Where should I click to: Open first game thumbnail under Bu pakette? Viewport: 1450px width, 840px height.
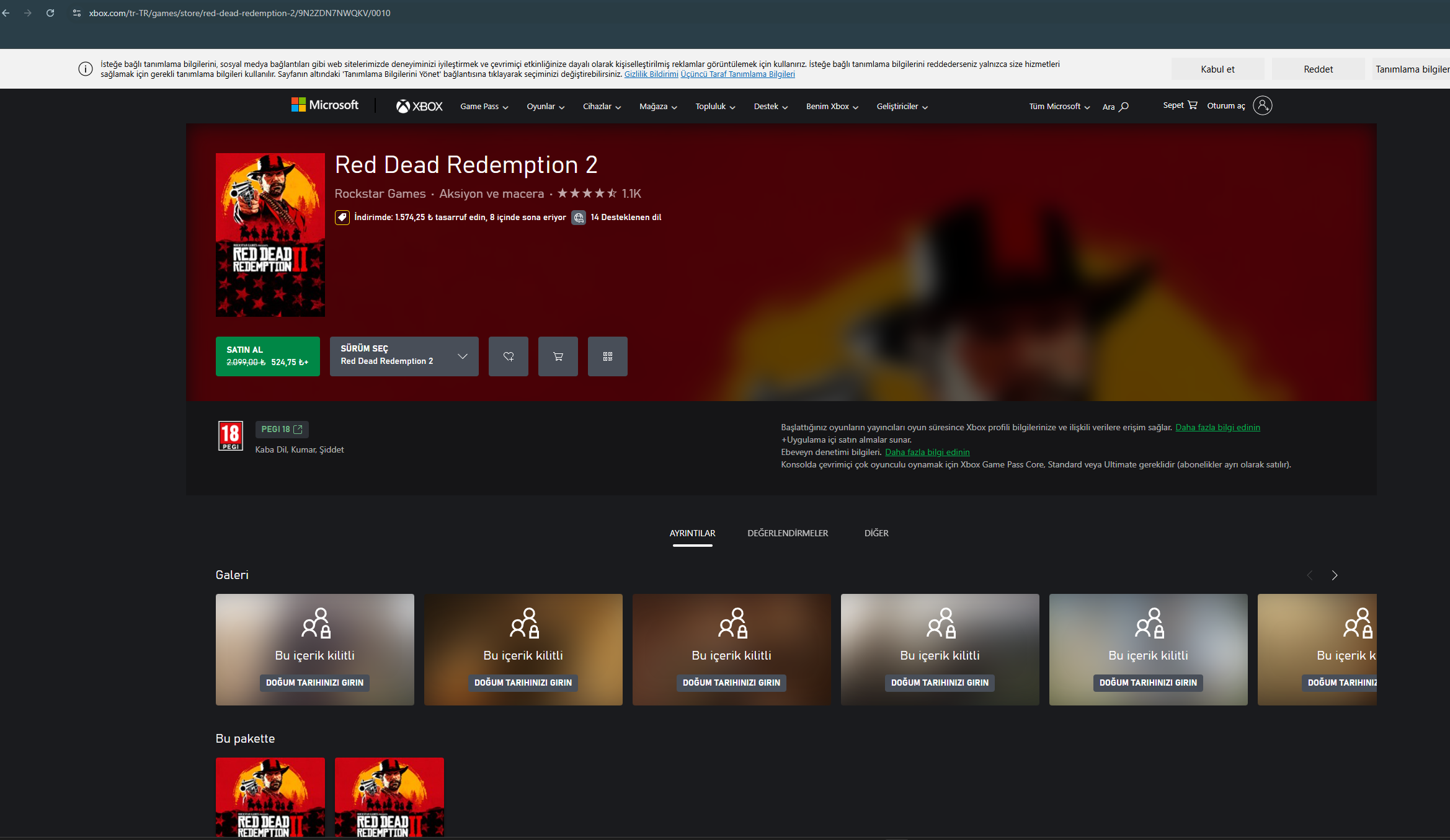(270, 798)
